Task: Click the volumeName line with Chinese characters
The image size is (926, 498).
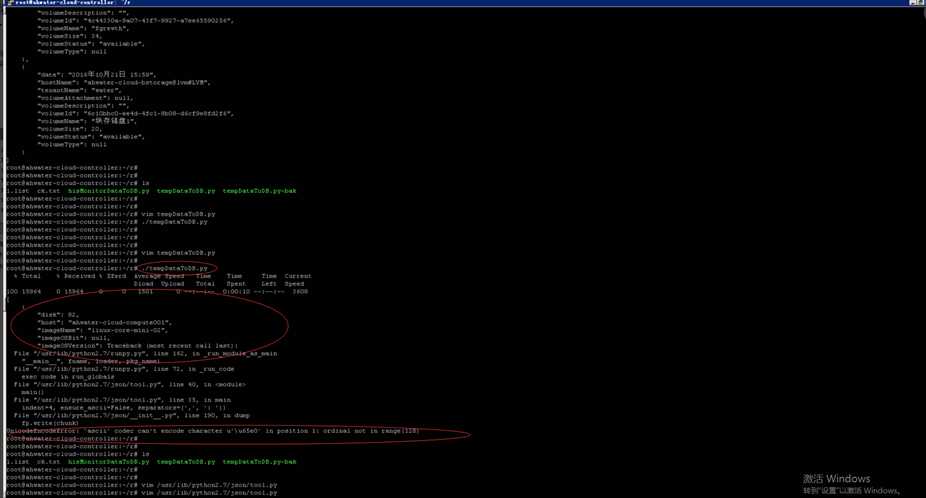Action: tap(87, 121)
